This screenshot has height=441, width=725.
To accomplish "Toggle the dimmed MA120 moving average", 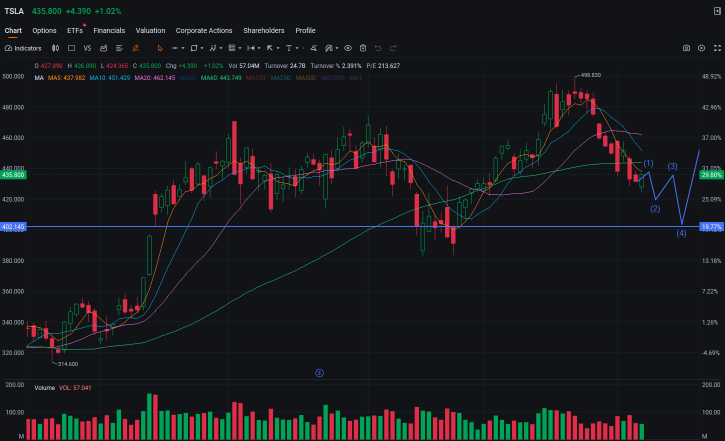I will click(256, 78).
